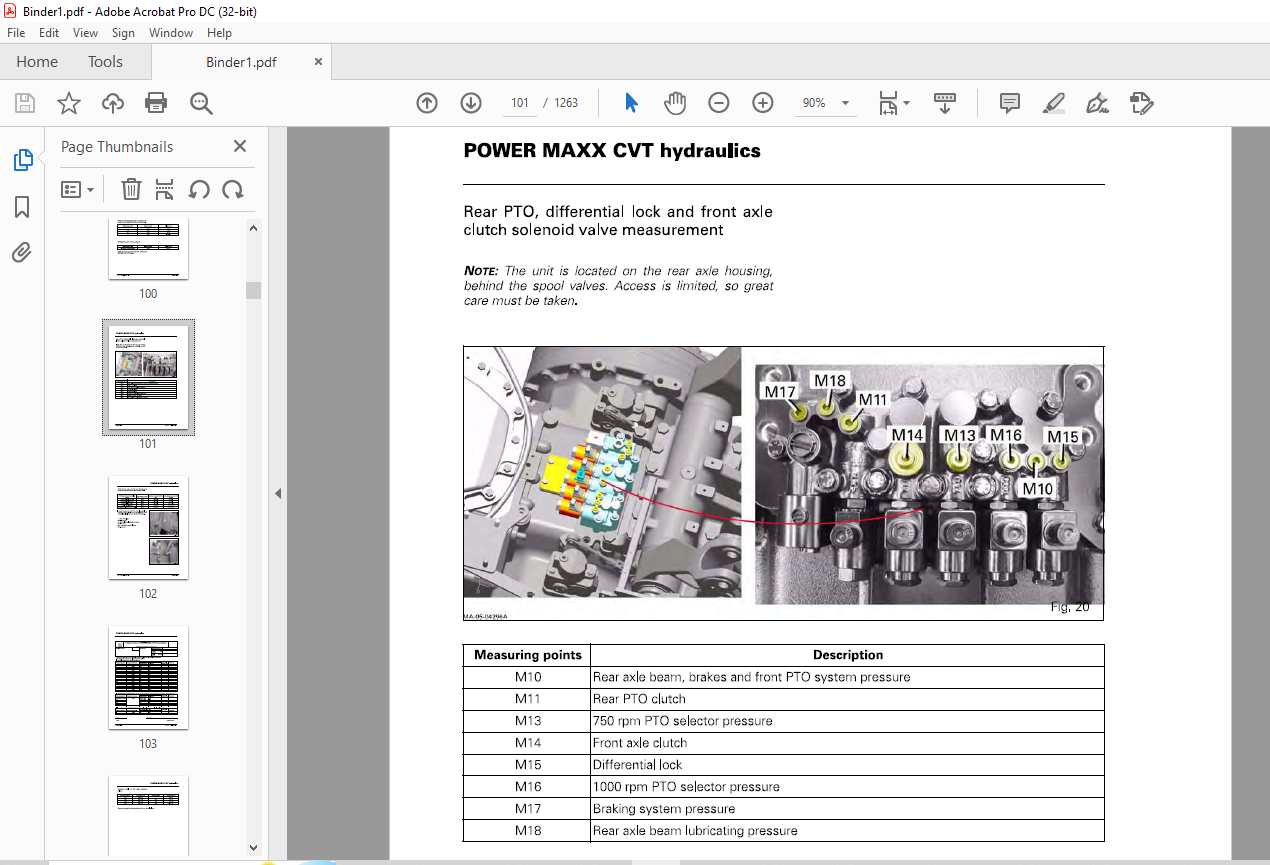Click the M17 label in the figure

pos(779,391)
